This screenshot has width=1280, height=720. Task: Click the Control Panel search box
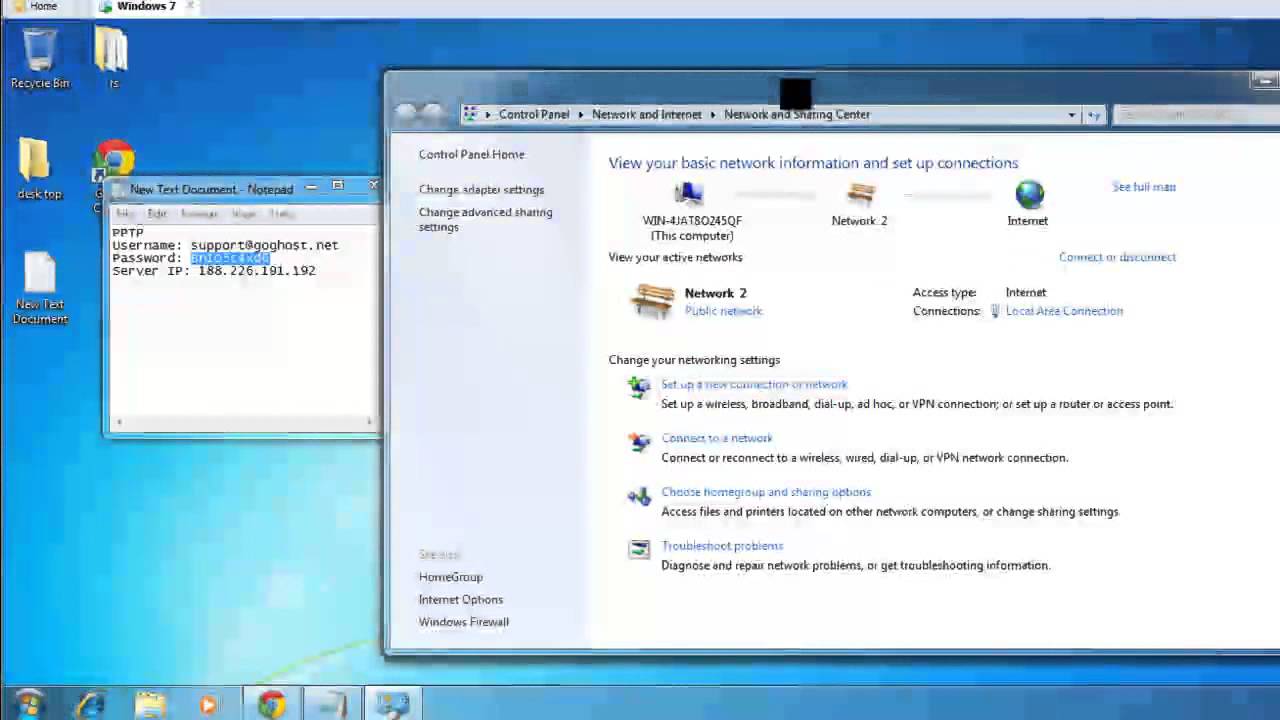tap(1196, 115)
